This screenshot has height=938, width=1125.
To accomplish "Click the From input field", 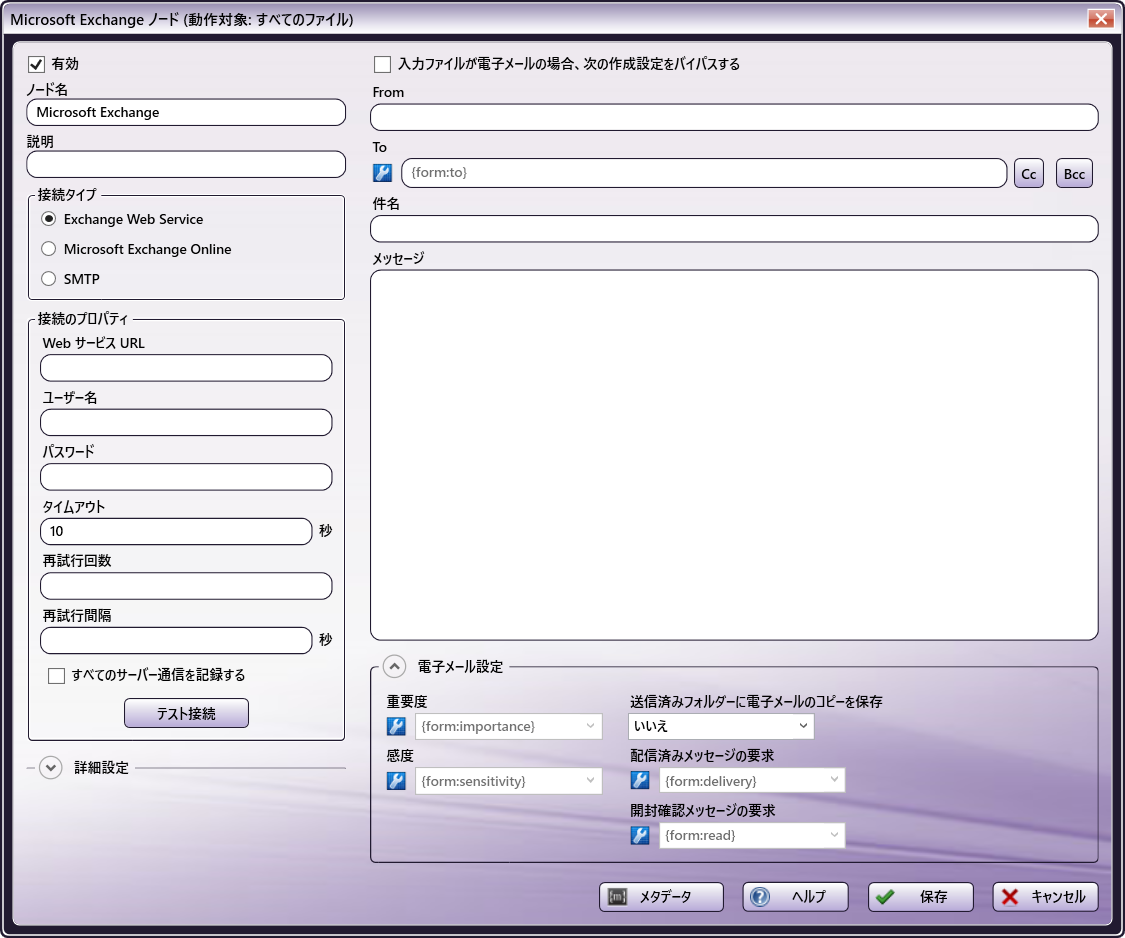I will point(734,118).
